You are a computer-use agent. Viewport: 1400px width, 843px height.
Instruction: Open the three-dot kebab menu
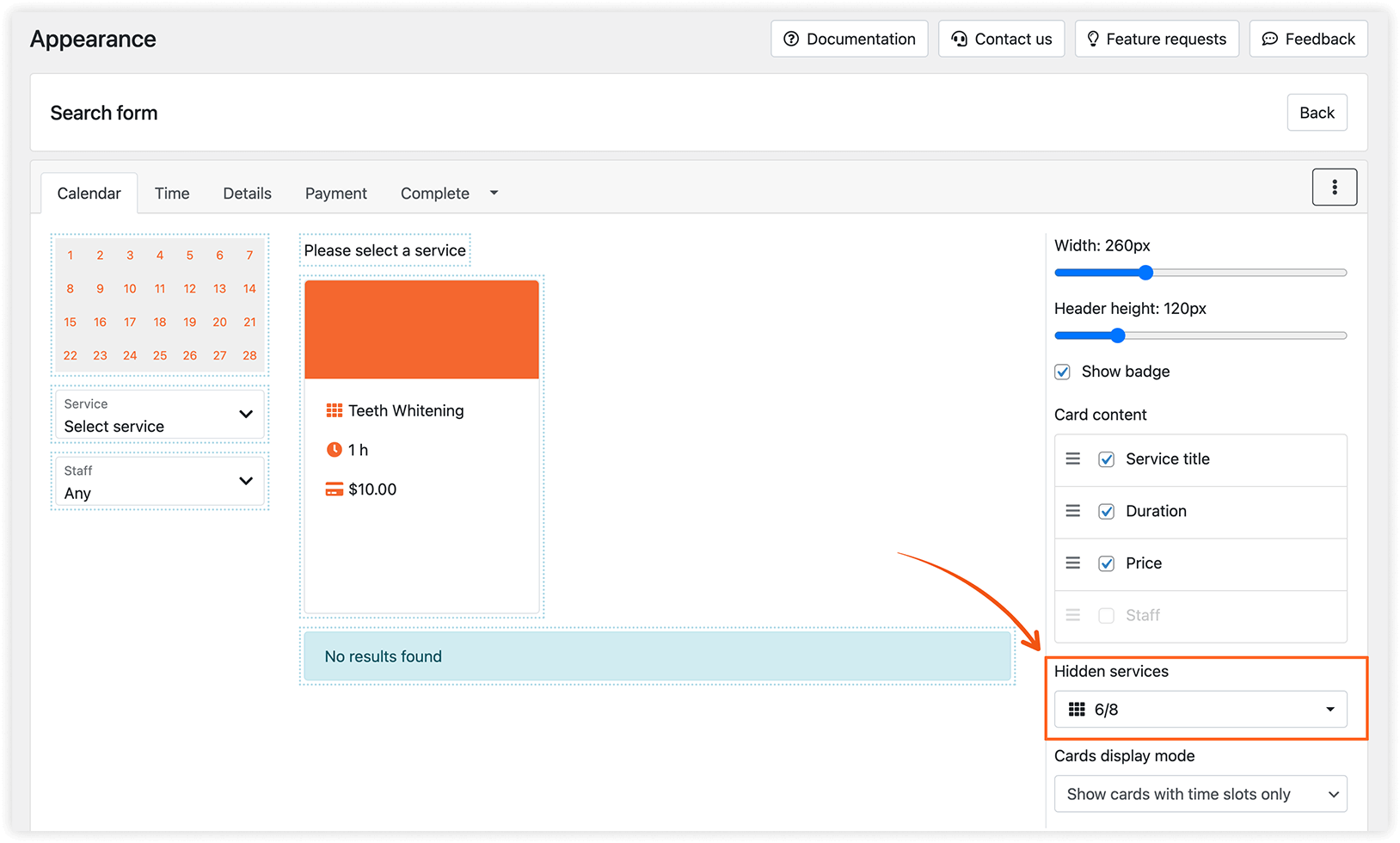[x=1335, y=187]
